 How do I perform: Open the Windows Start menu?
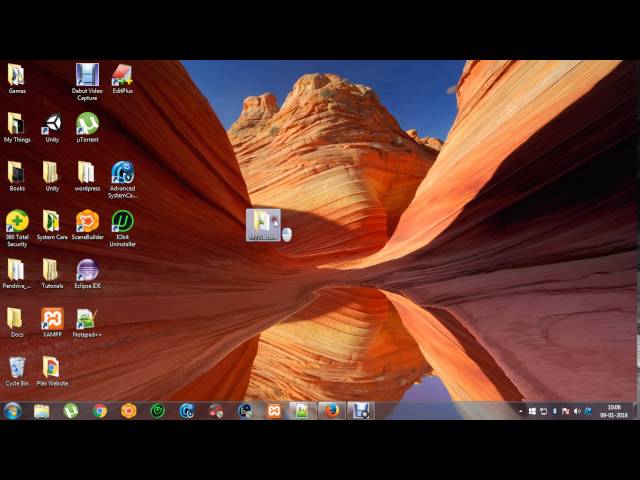[x=13, y=410]
